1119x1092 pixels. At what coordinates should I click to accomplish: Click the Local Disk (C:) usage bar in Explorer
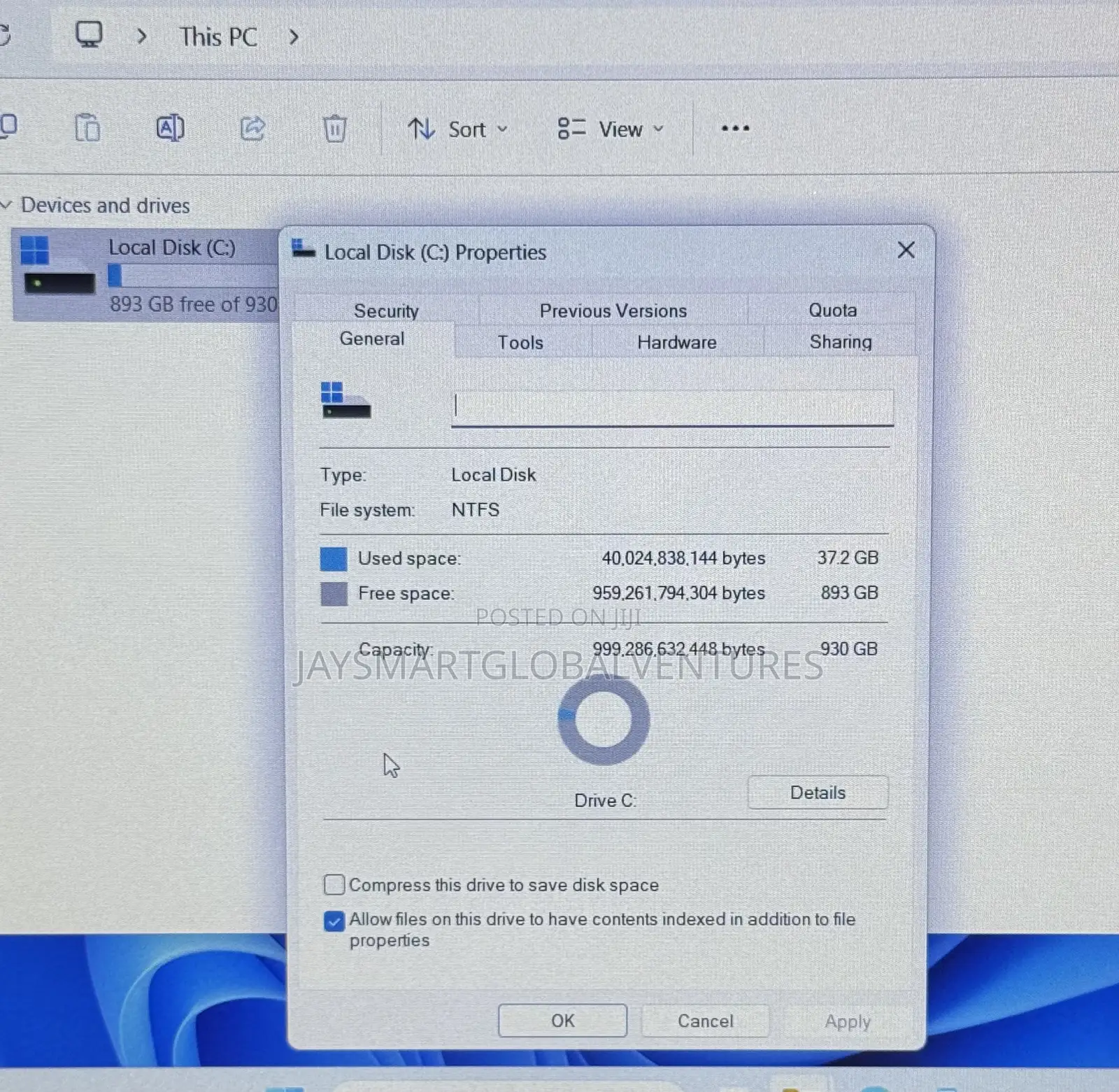[x=193, y=276]
